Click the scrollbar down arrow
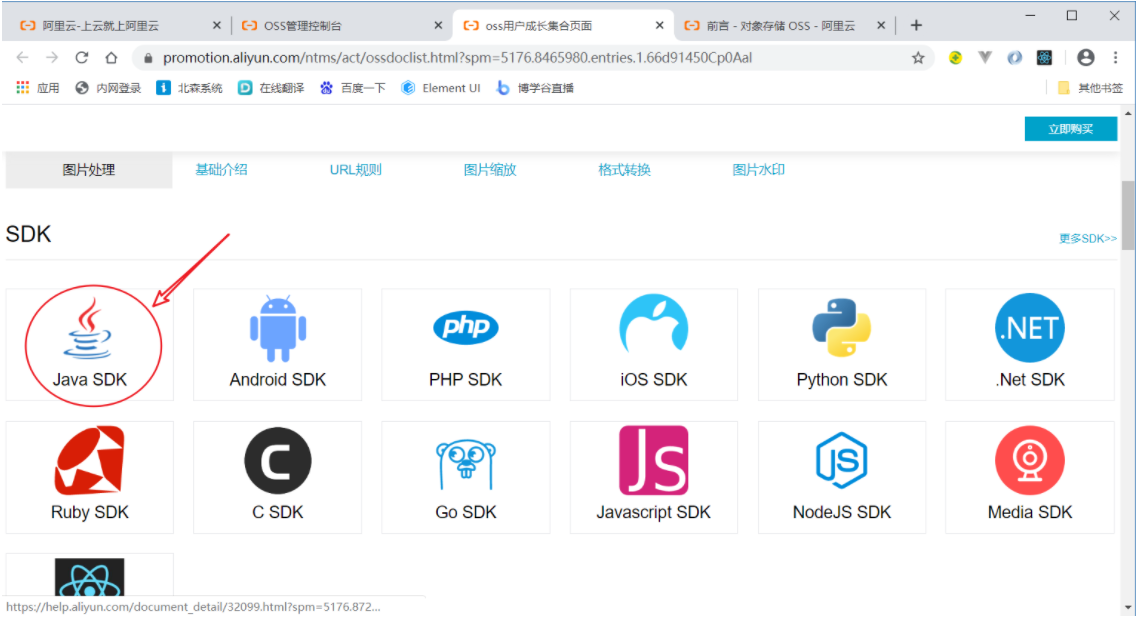Screen dimensions: 1136x624 tap(1128, 609)
